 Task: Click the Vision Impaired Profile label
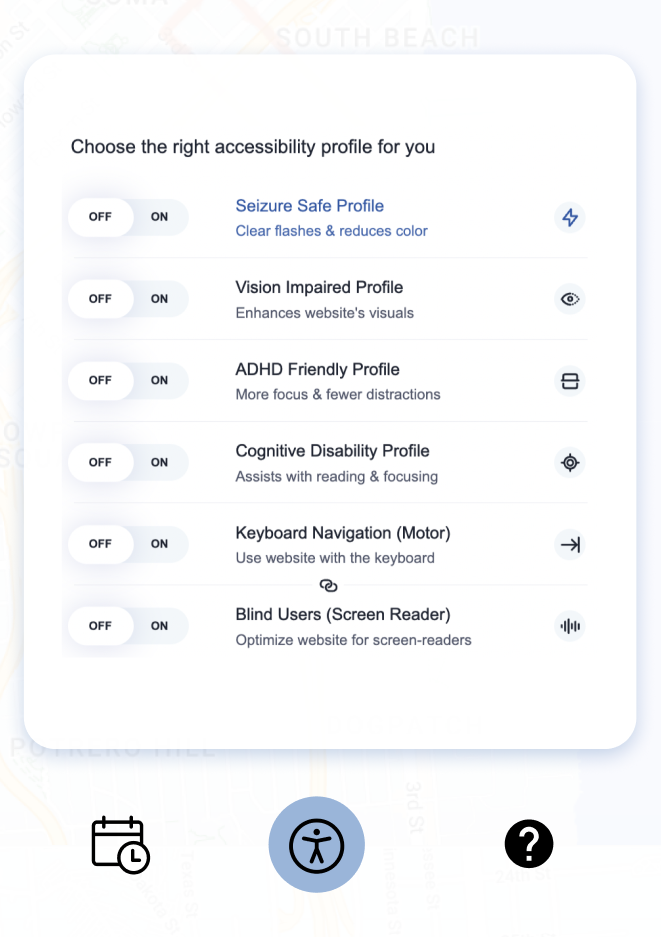click(319, 288)
